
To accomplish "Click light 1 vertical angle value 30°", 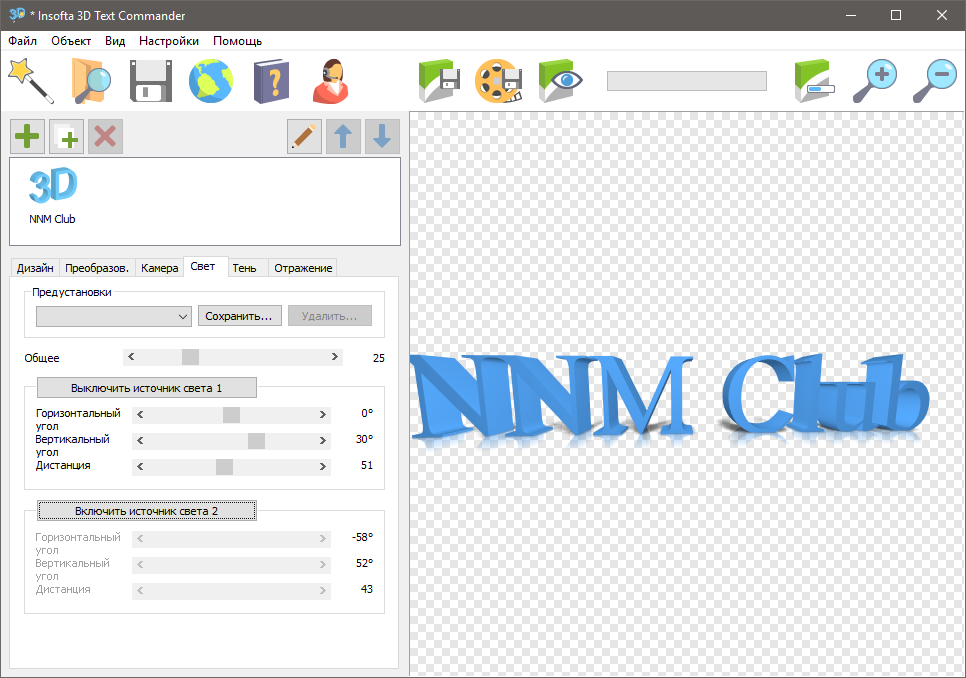I will click(365, 439).
